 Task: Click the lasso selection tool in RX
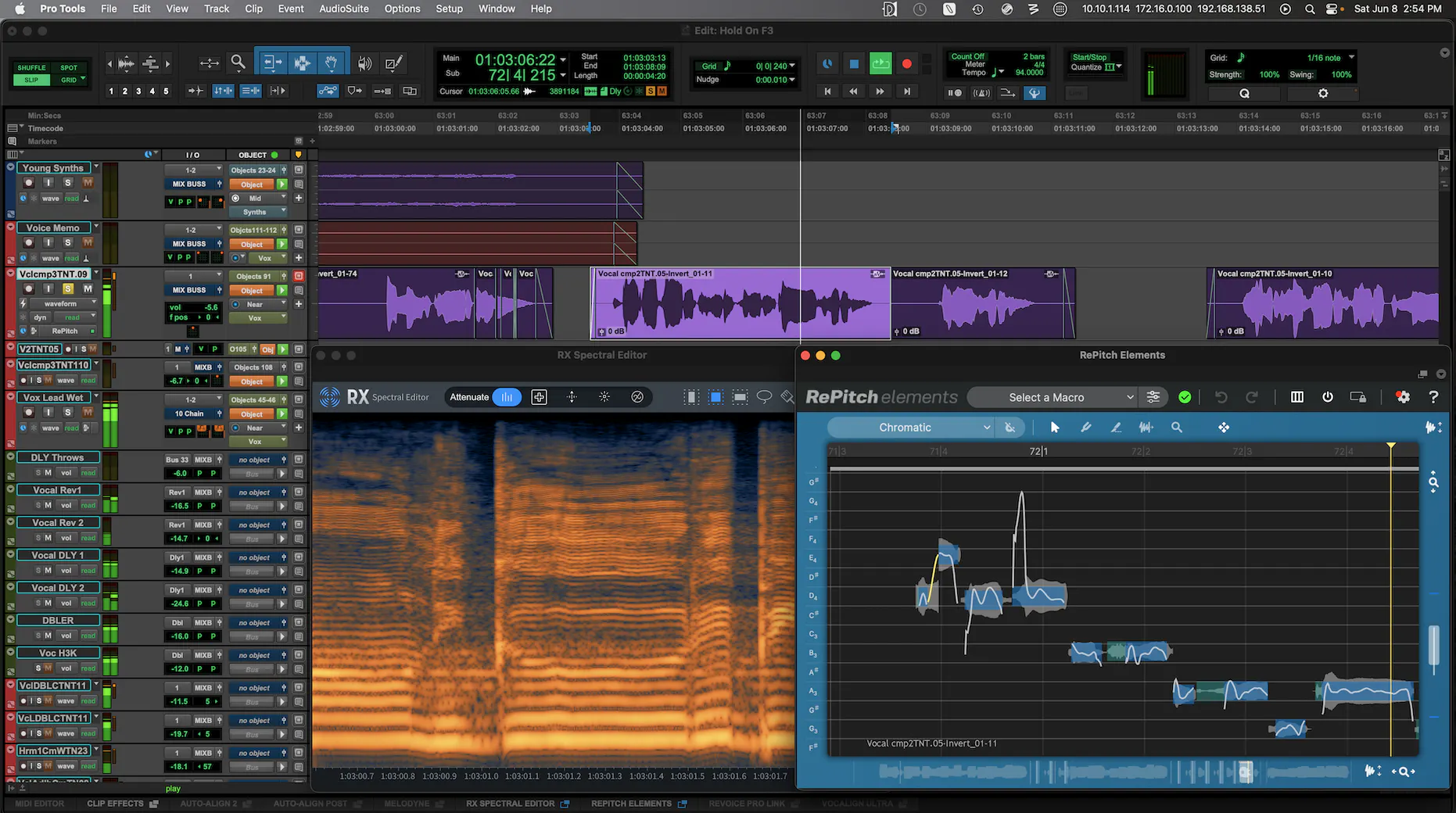[764, 397]
